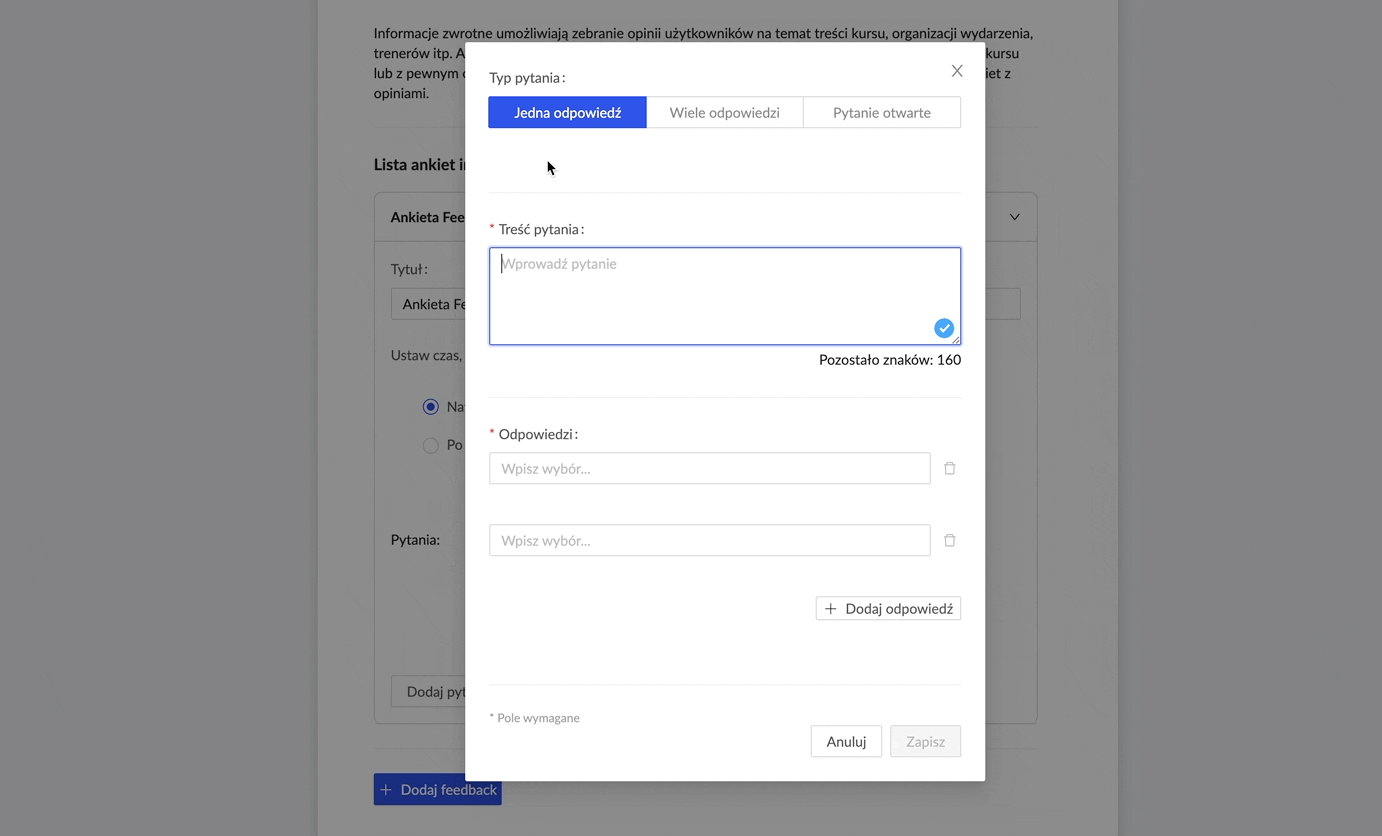Select the "Jedna odpowiedź" question type tab
The image size is (1382, 836).
567,112
